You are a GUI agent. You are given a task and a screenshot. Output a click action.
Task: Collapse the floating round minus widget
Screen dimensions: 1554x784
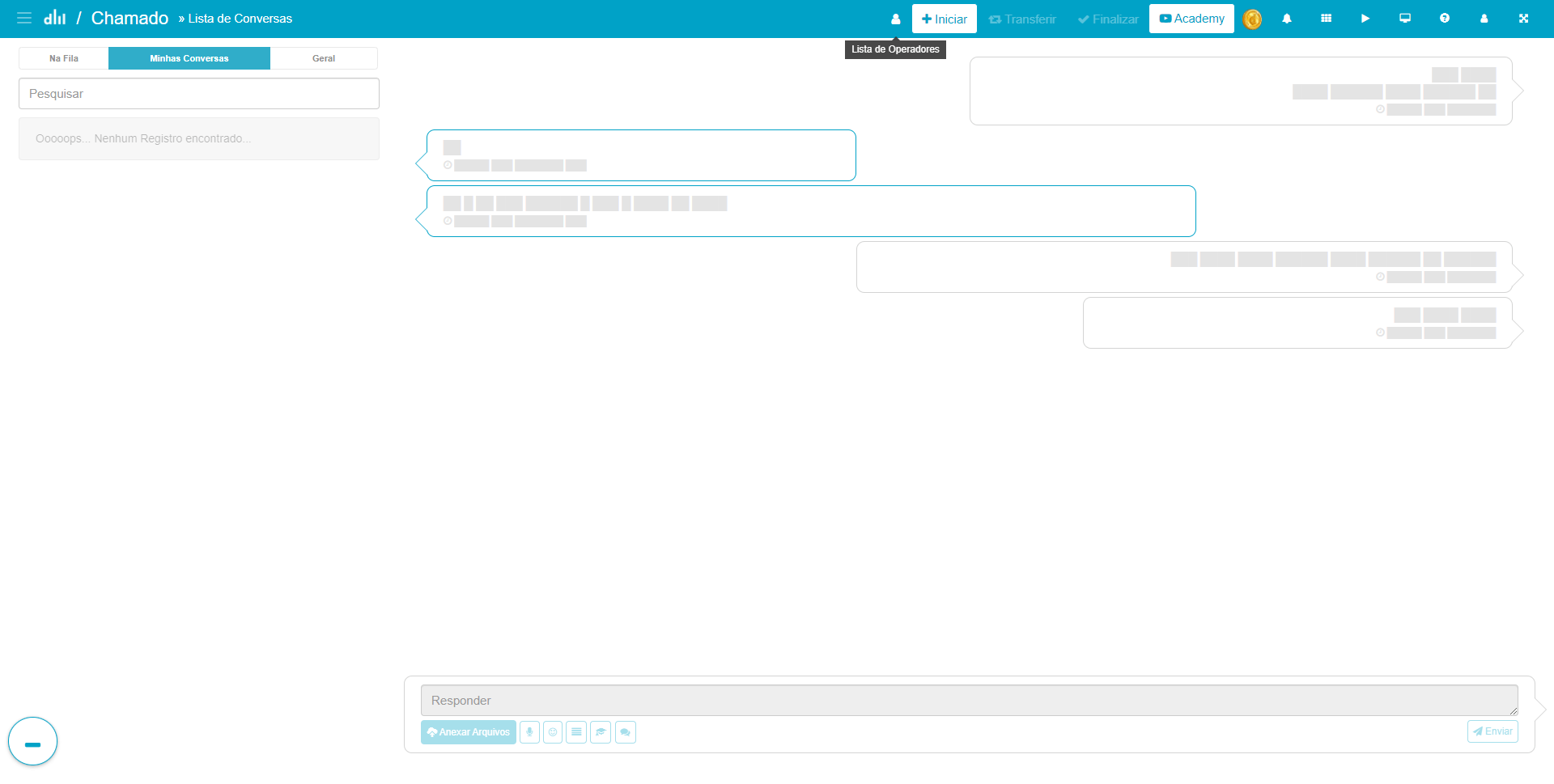pyautogui.click(x=33, y=741)
